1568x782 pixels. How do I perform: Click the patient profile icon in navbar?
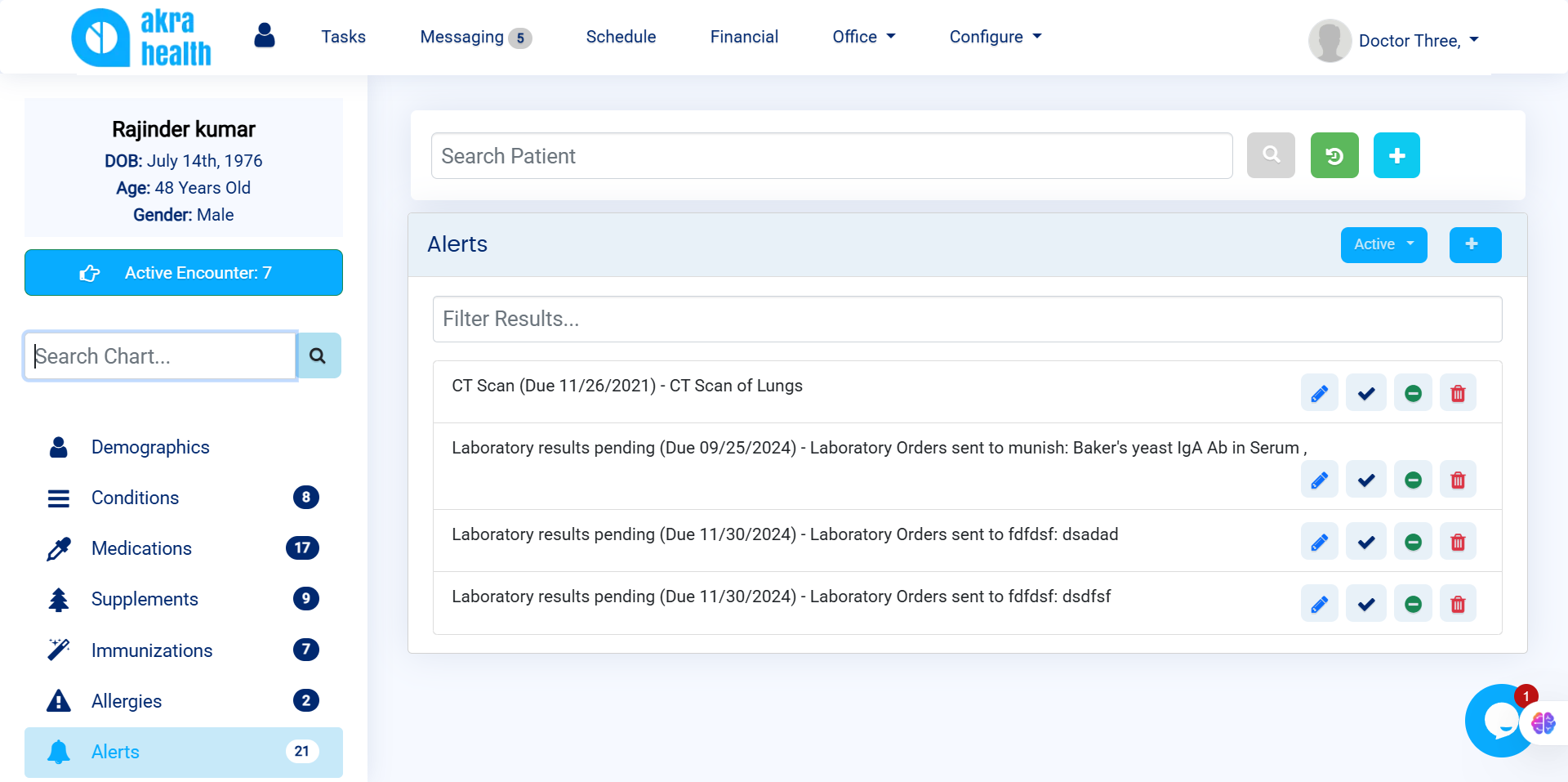point(265,35)
